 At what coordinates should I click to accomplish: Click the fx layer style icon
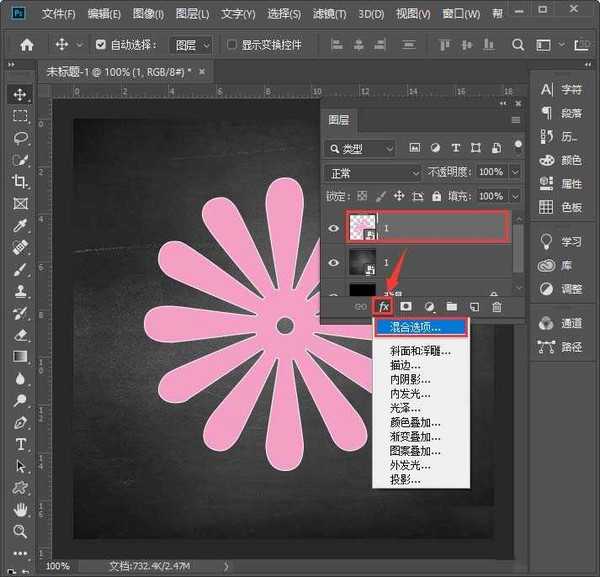381,306
